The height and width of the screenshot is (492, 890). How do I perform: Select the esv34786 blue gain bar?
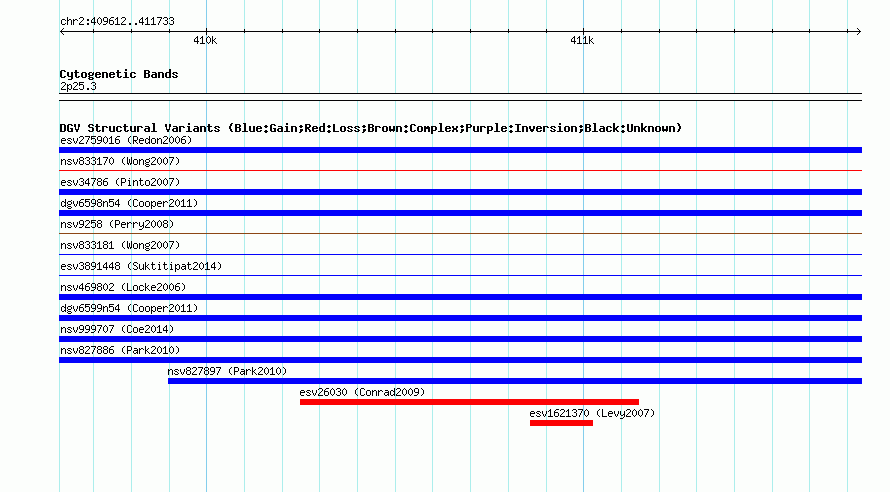tap(460, 192)
